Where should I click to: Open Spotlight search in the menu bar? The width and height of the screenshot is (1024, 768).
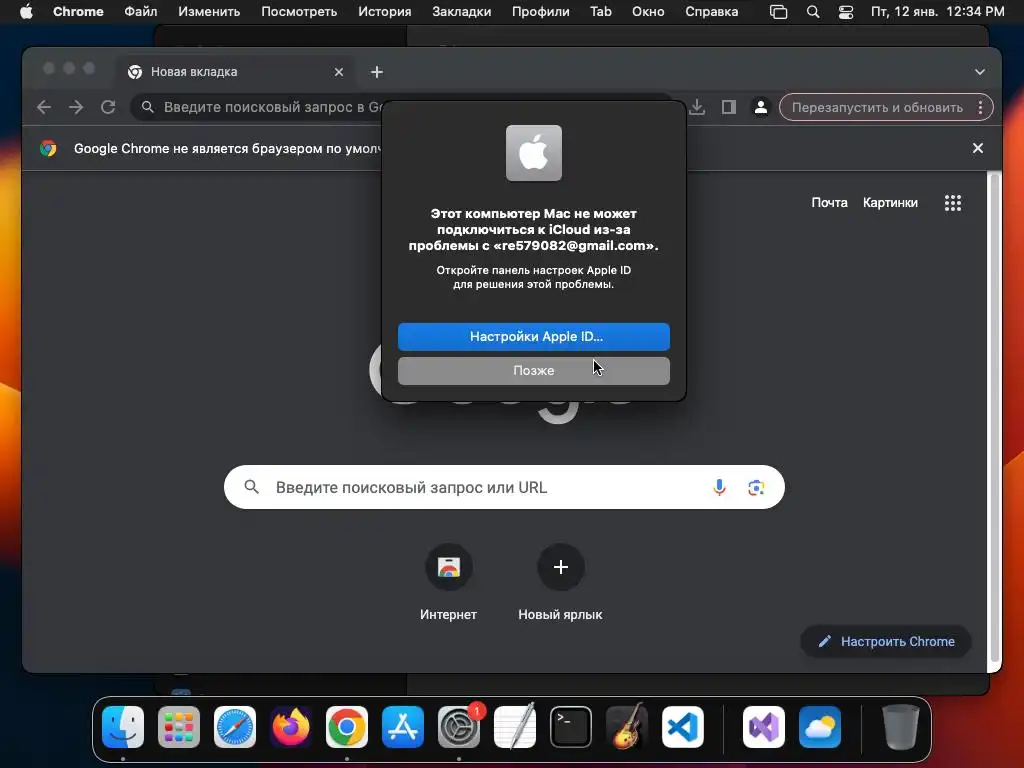pos(813,12)
